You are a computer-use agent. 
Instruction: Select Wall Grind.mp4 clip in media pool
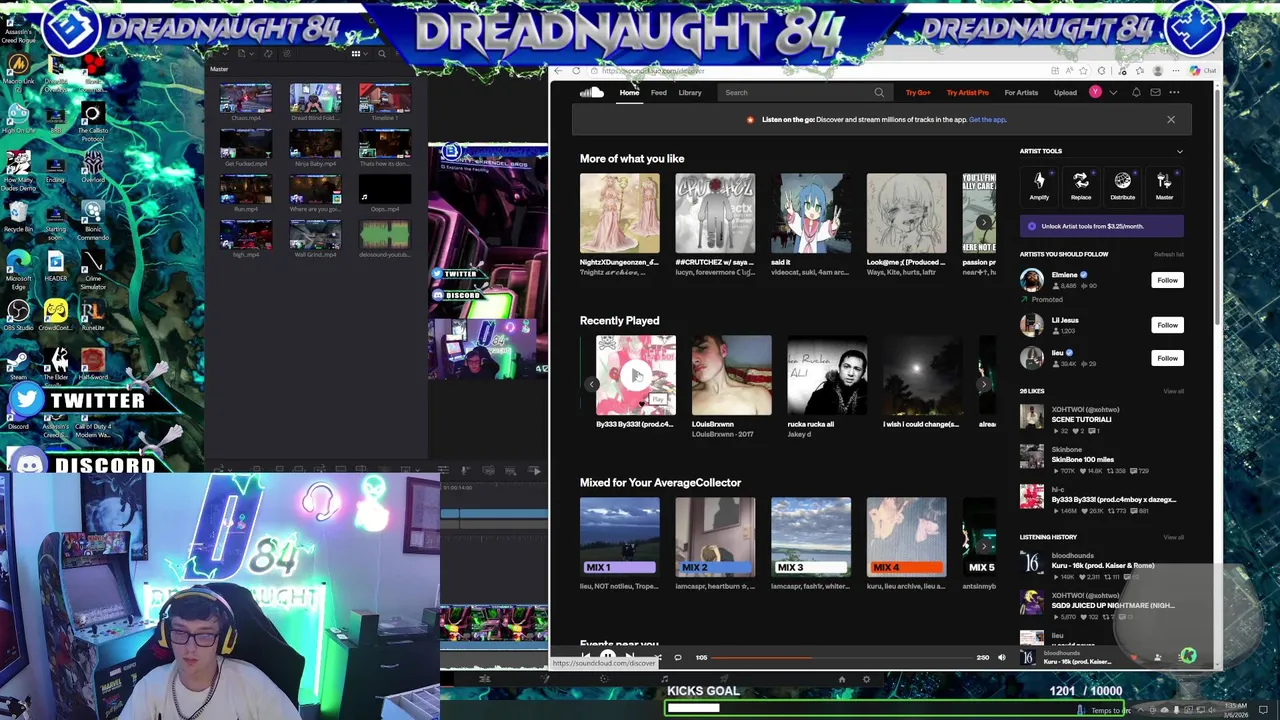point(315,239)
